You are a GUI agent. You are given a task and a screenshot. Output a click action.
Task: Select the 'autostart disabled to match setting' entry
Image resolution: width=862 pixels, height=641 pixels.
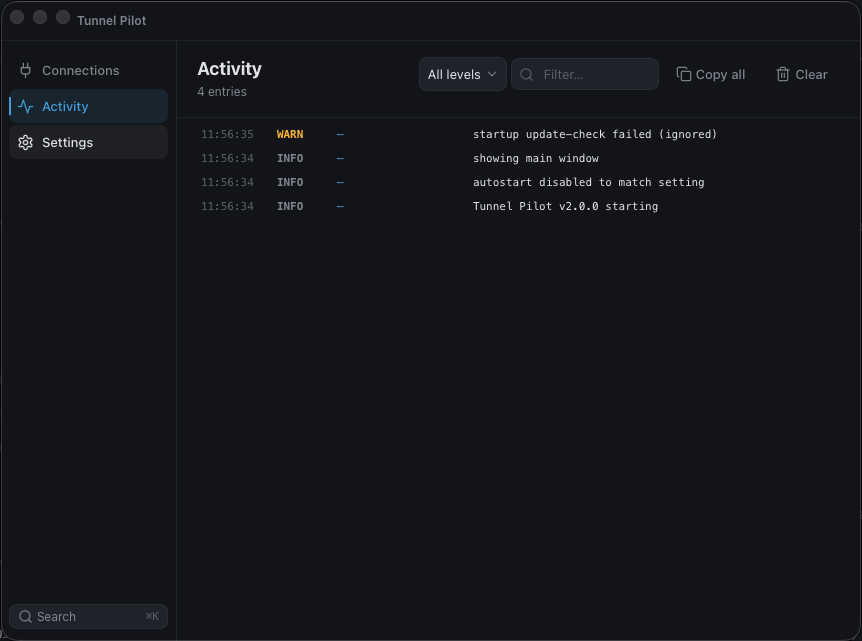pyautogui.click(x=588, y=182)
